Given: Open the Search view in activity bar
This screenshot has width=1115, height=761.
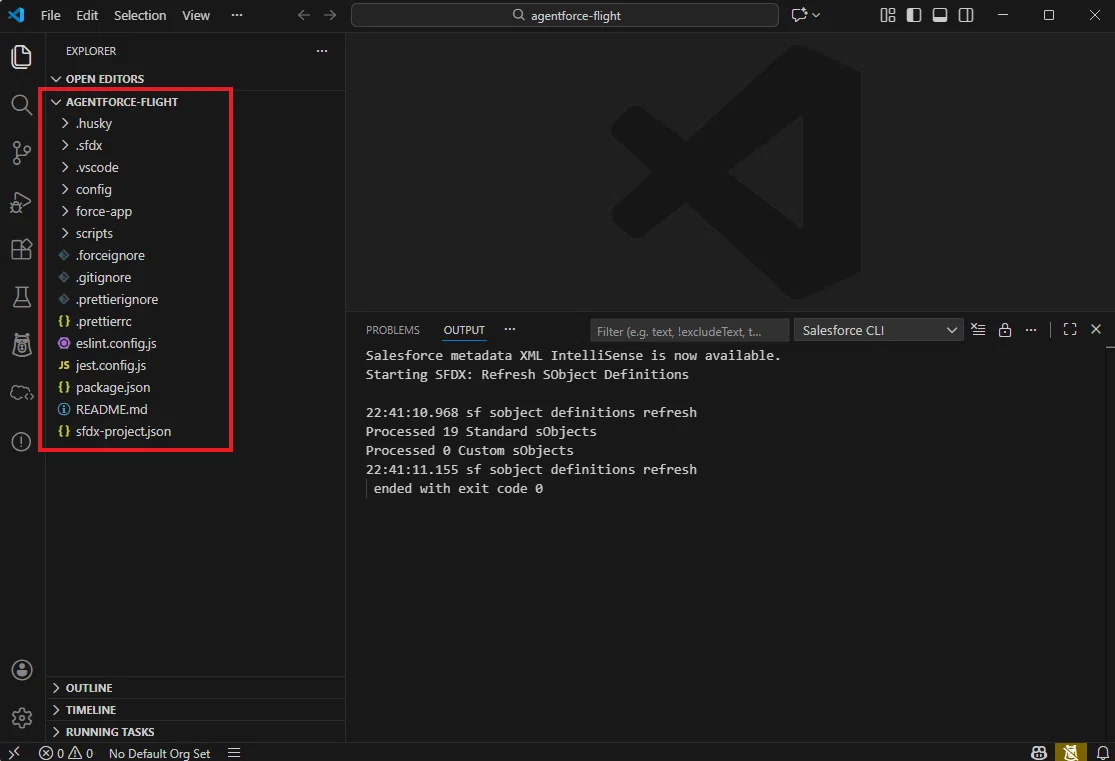Looking at the screenshot, I should (x=21, y=105).
